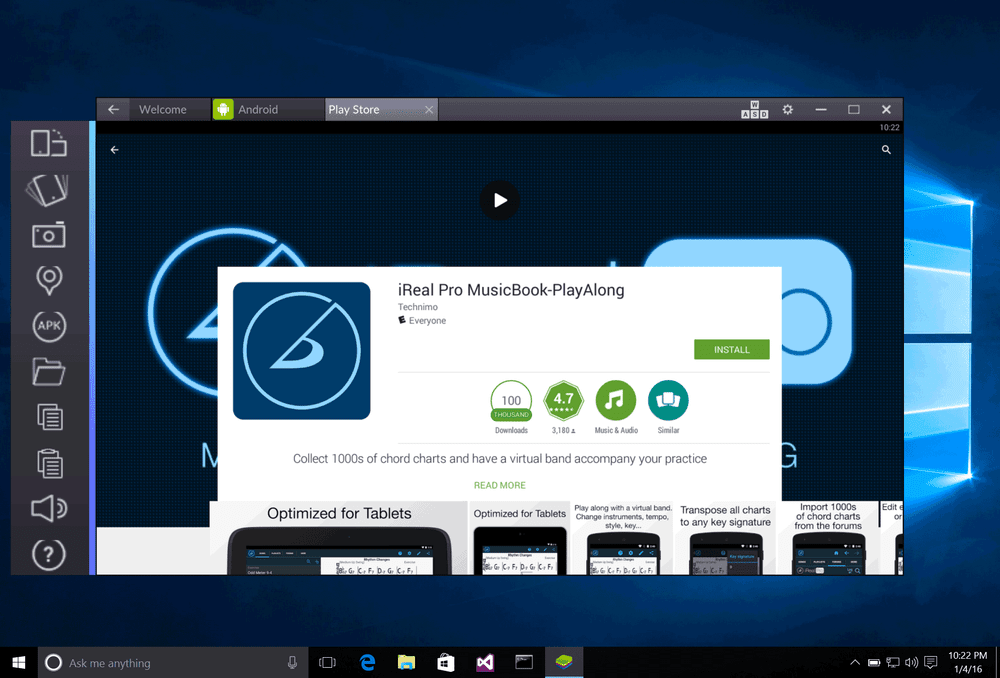Open the file folder icon in sidebar
1000x678 pixels.
click(x=48, y=372)
